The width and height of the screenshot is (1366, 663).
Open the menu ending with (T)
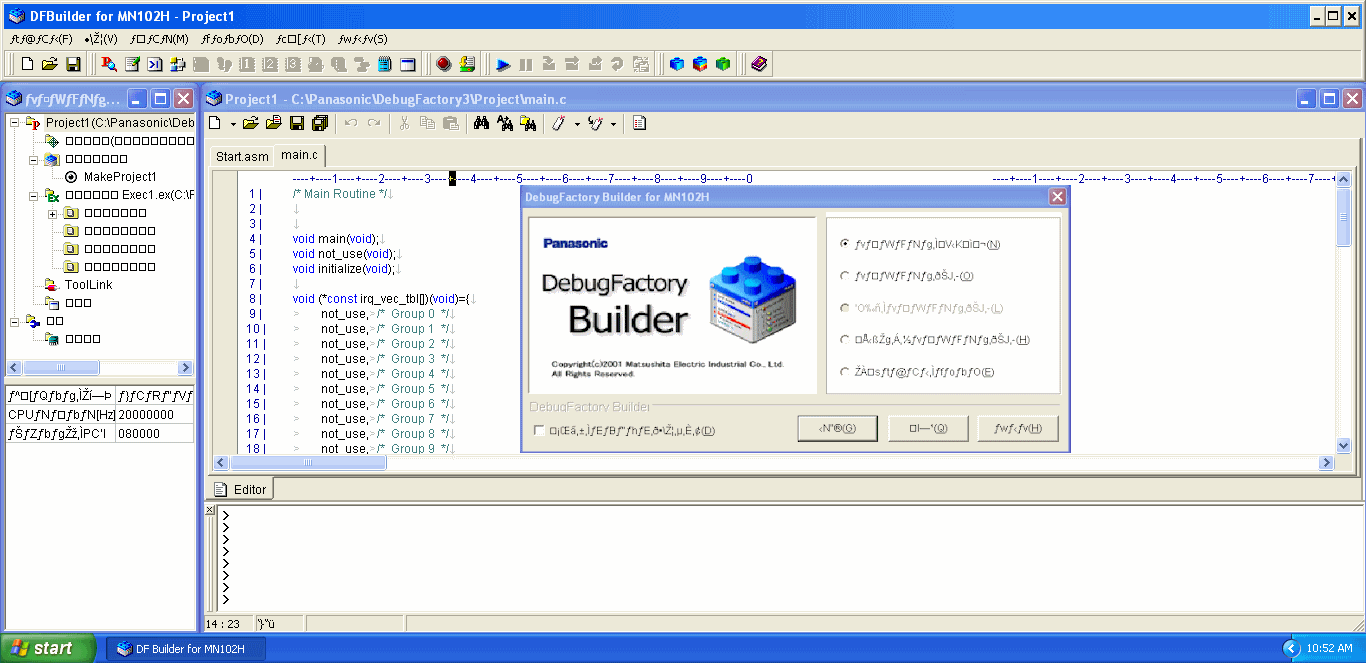tap(301, 39)
